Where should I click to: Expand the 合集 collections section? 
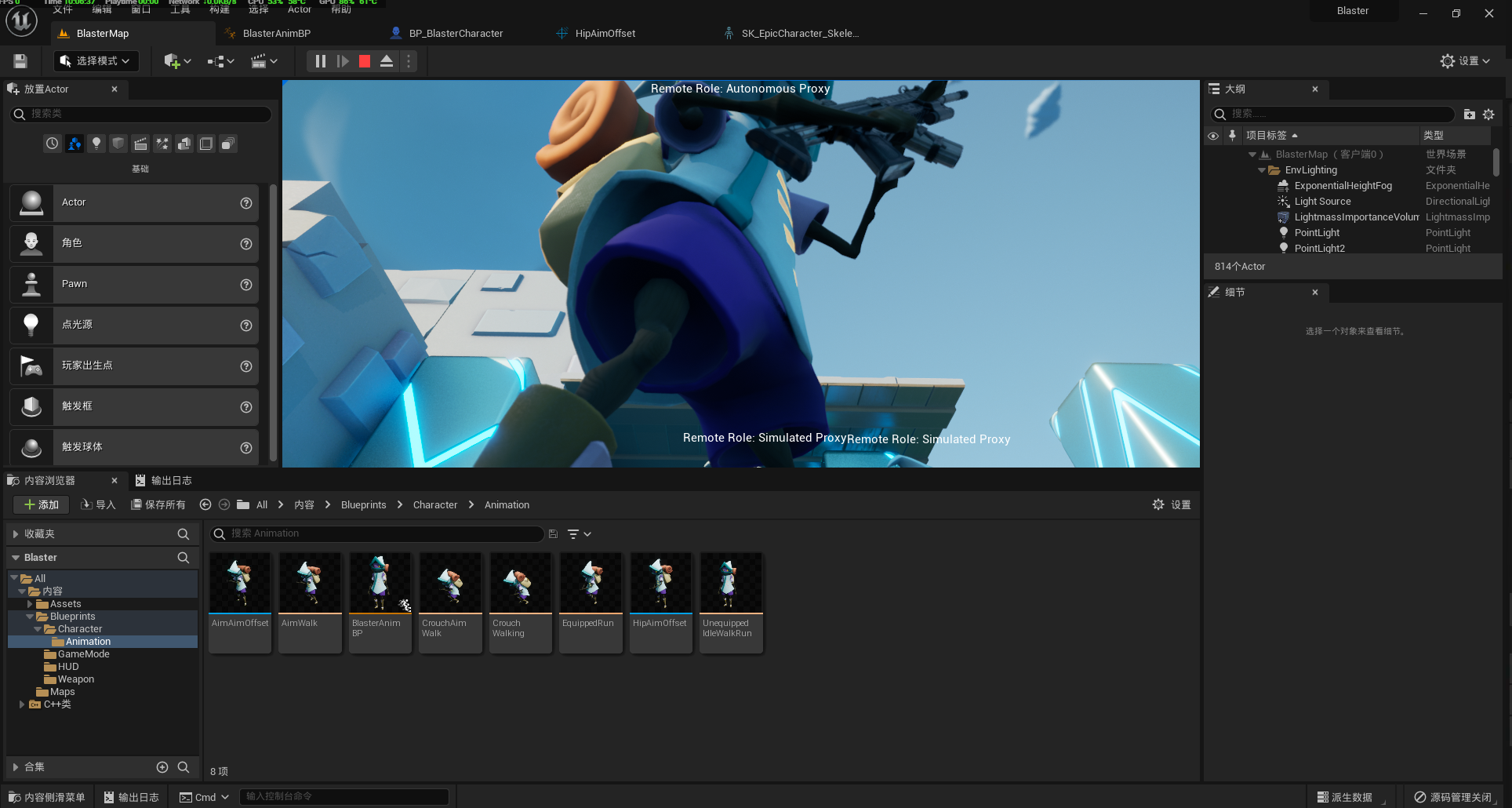tap(15, 767)
